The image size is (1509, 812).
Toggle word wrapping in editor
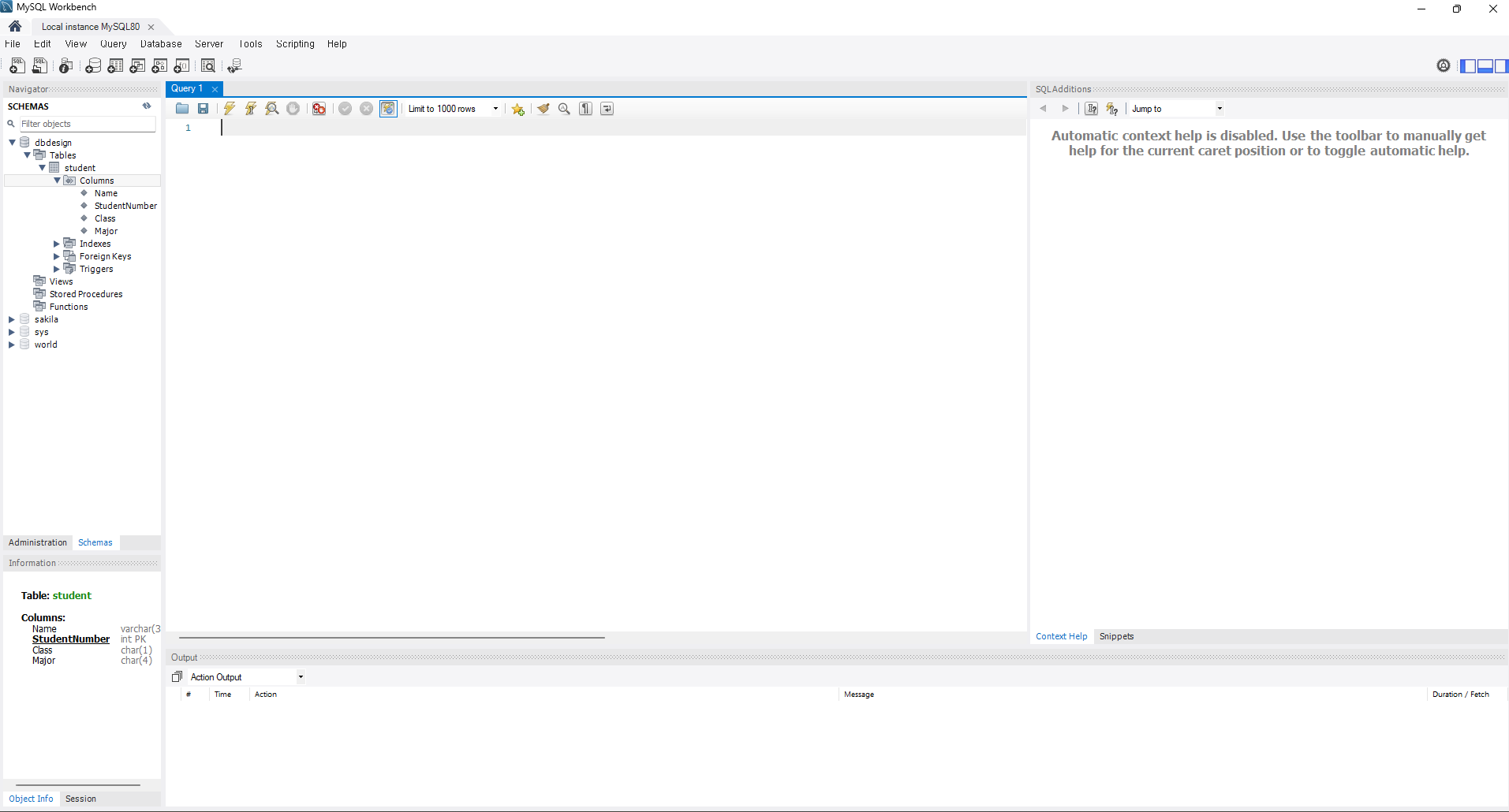coord(607,109)
